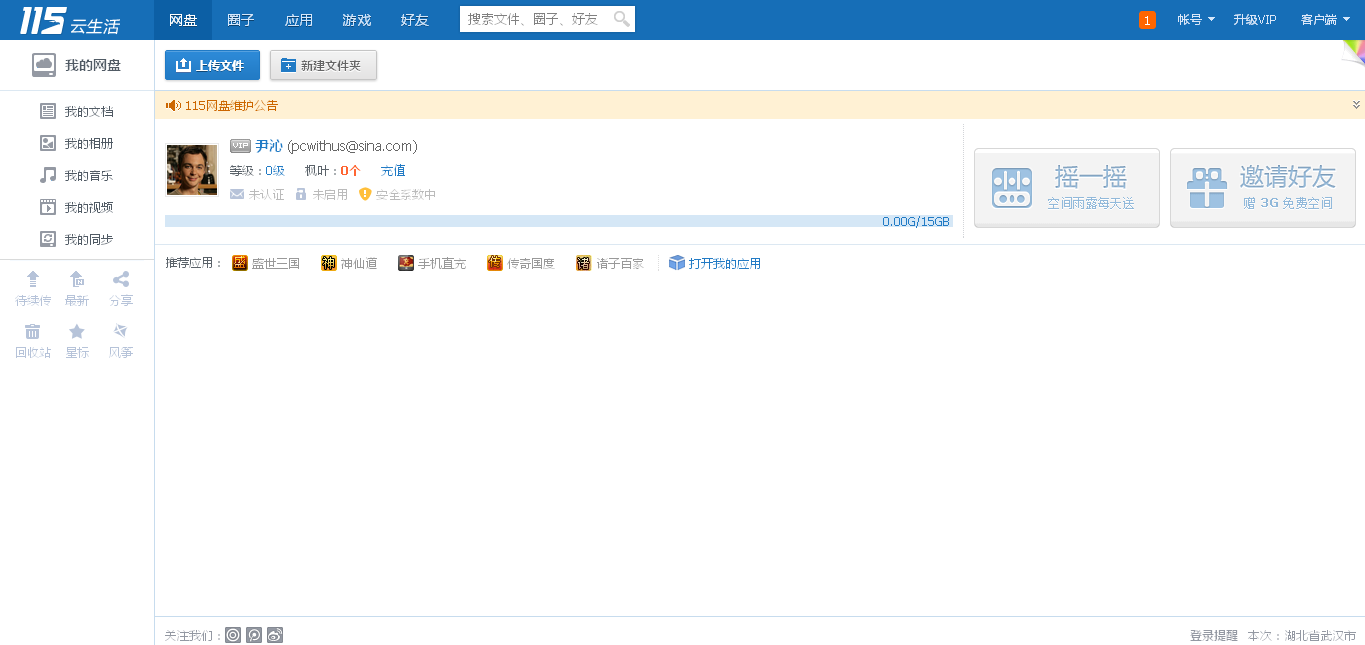This screenshot has height=645, width=1365.
Task: Click the second follow-us social icon
Action: (254, 635)
